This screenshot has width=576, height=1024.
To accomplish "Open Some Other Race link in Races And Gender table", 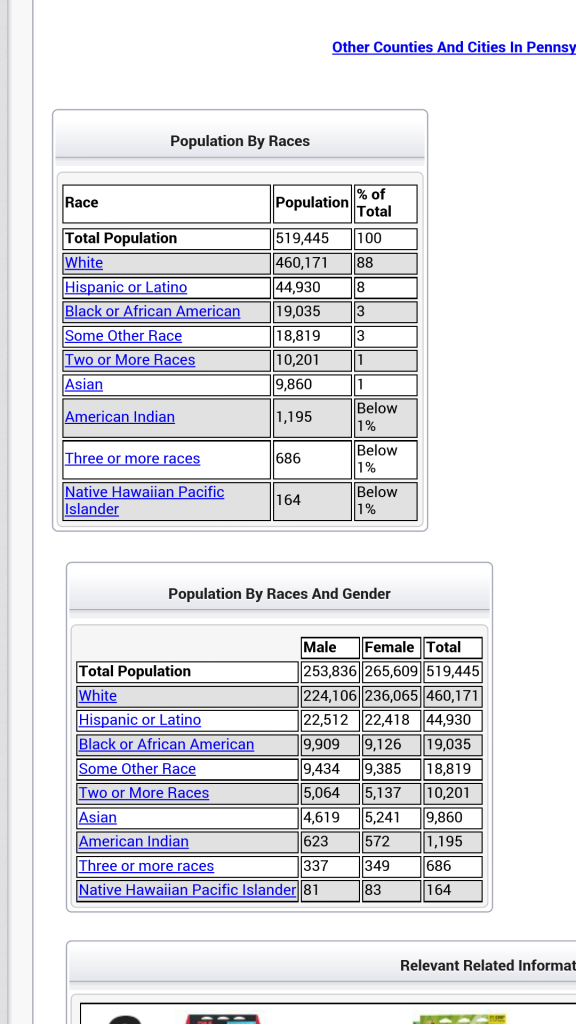I will click(137, 769).
